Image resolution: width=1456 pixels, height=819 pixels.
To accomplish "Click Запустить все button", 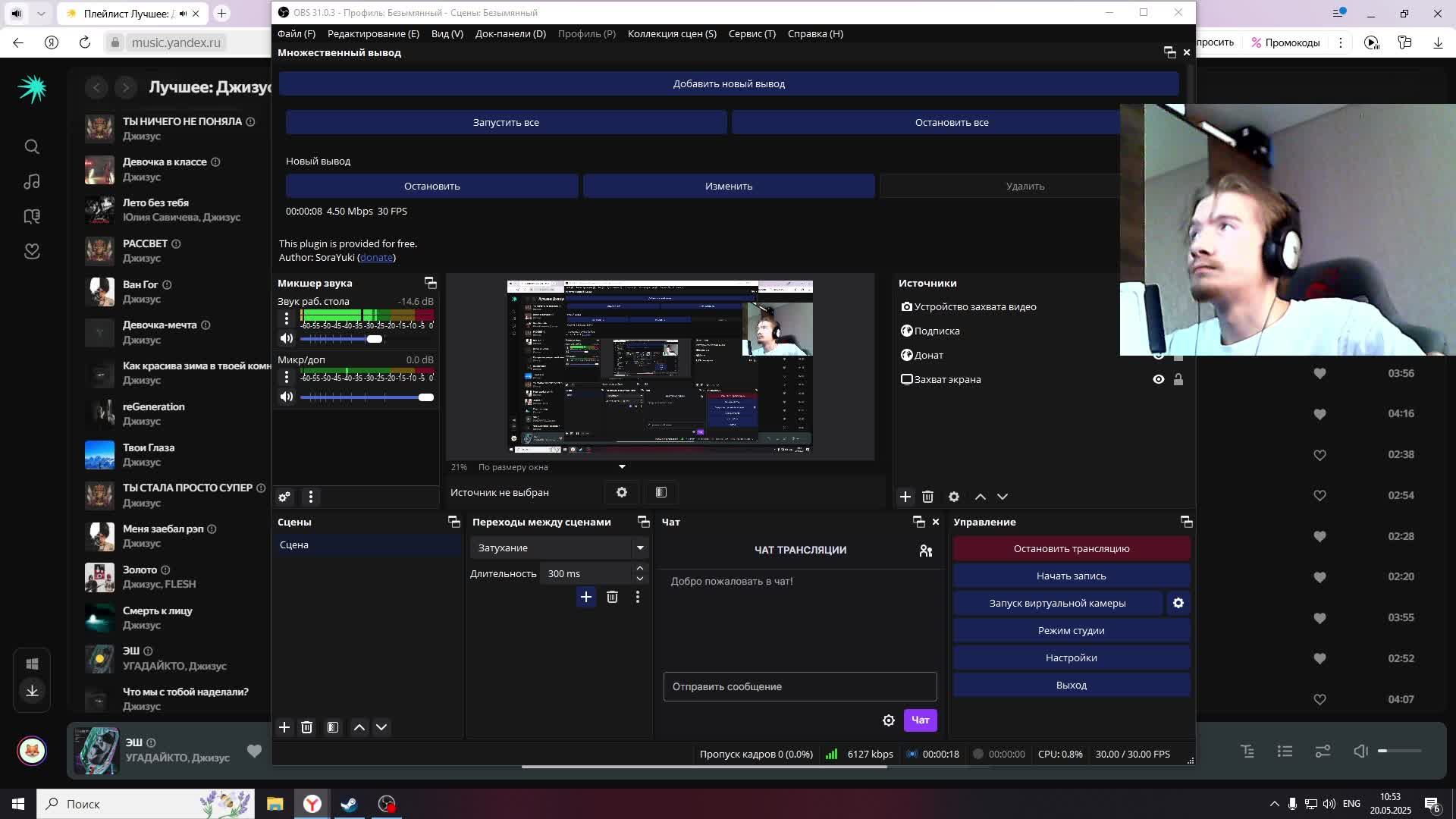I will tap(506, 122).
